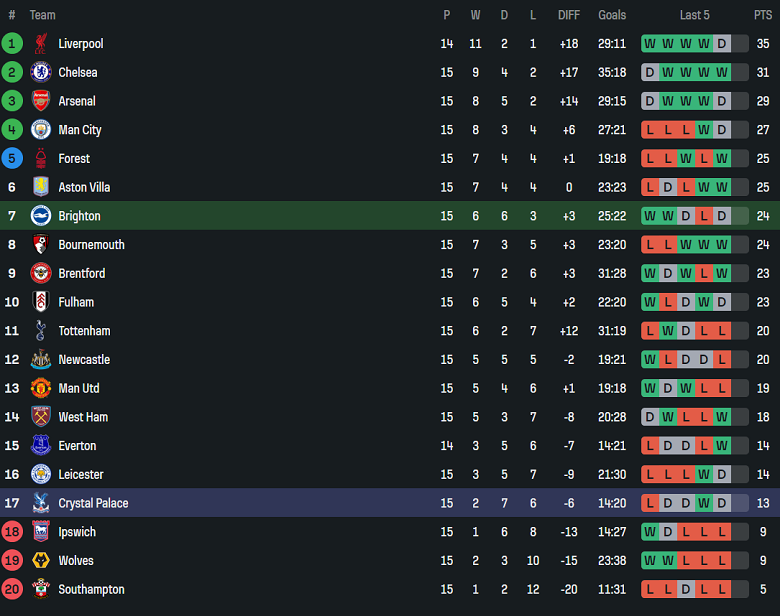This screenshot has width=780, height=616.
Task: Click Liverpool's green position 1 badge
Action: click(x=12, y=44)
